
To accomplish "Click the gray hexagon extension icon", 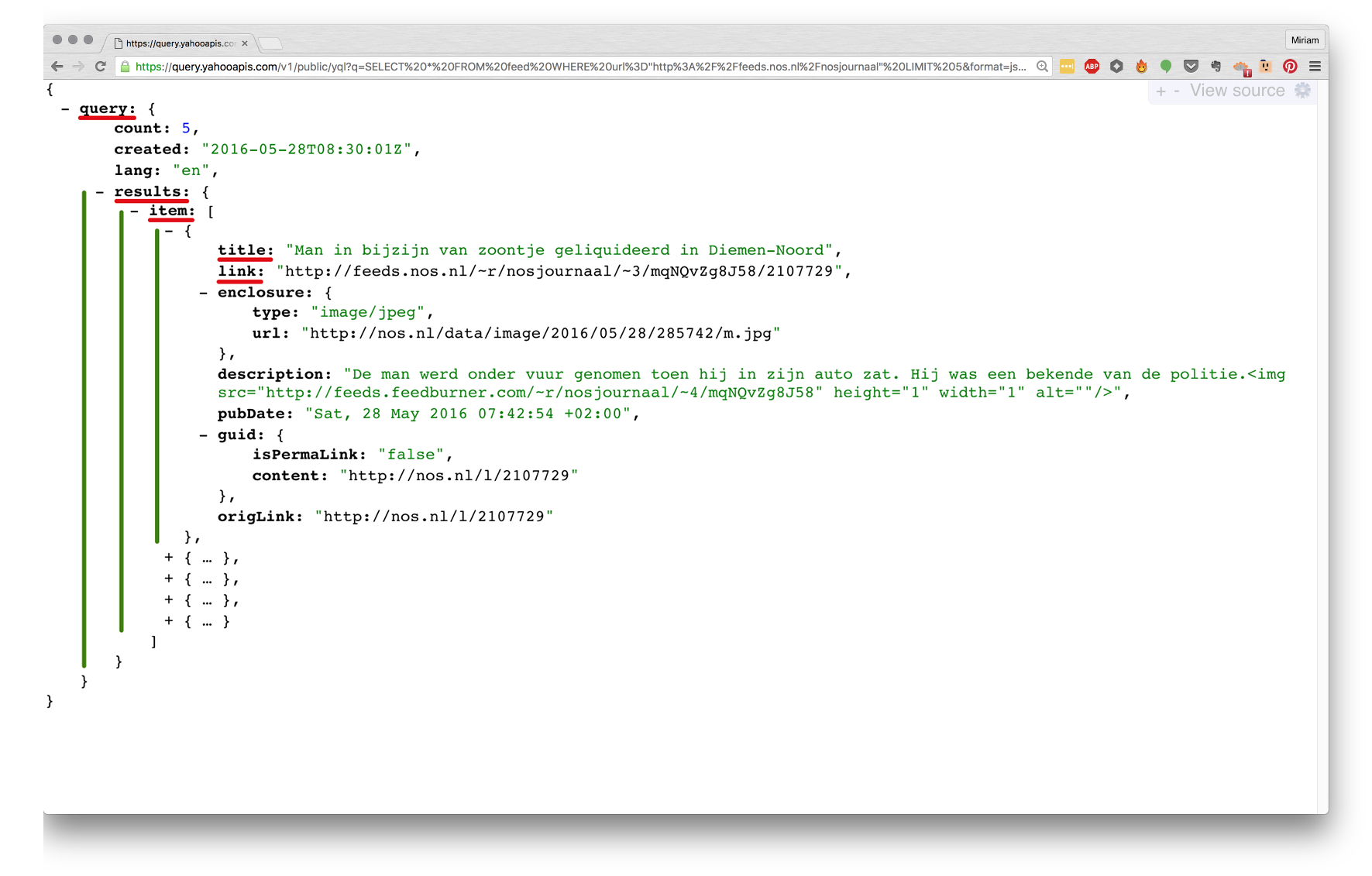I will 1116,67.
